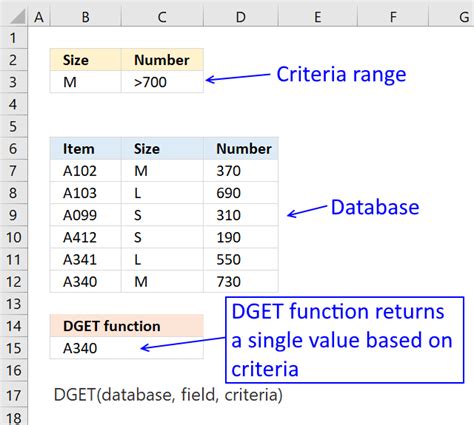Image resolution: width=474 pixels, height=425 pixels.
Task: Click the 'DGET function' header cell
Action: pyautogui.click(x=127, y=326)
